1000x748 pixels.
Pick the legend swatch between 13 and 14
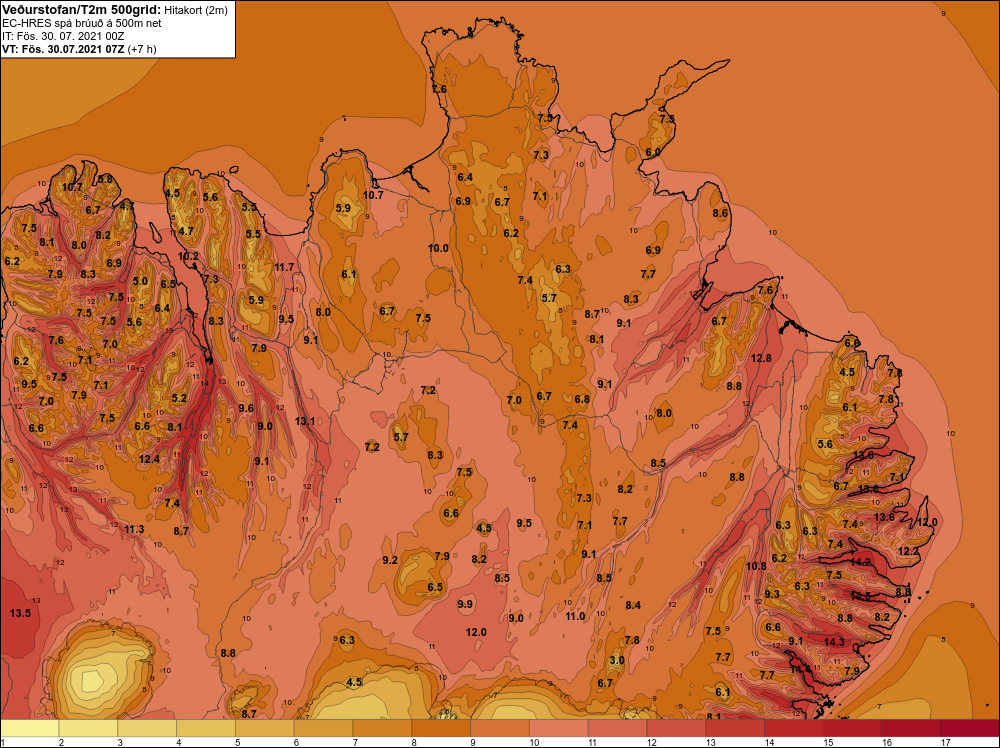click(735, 728)
